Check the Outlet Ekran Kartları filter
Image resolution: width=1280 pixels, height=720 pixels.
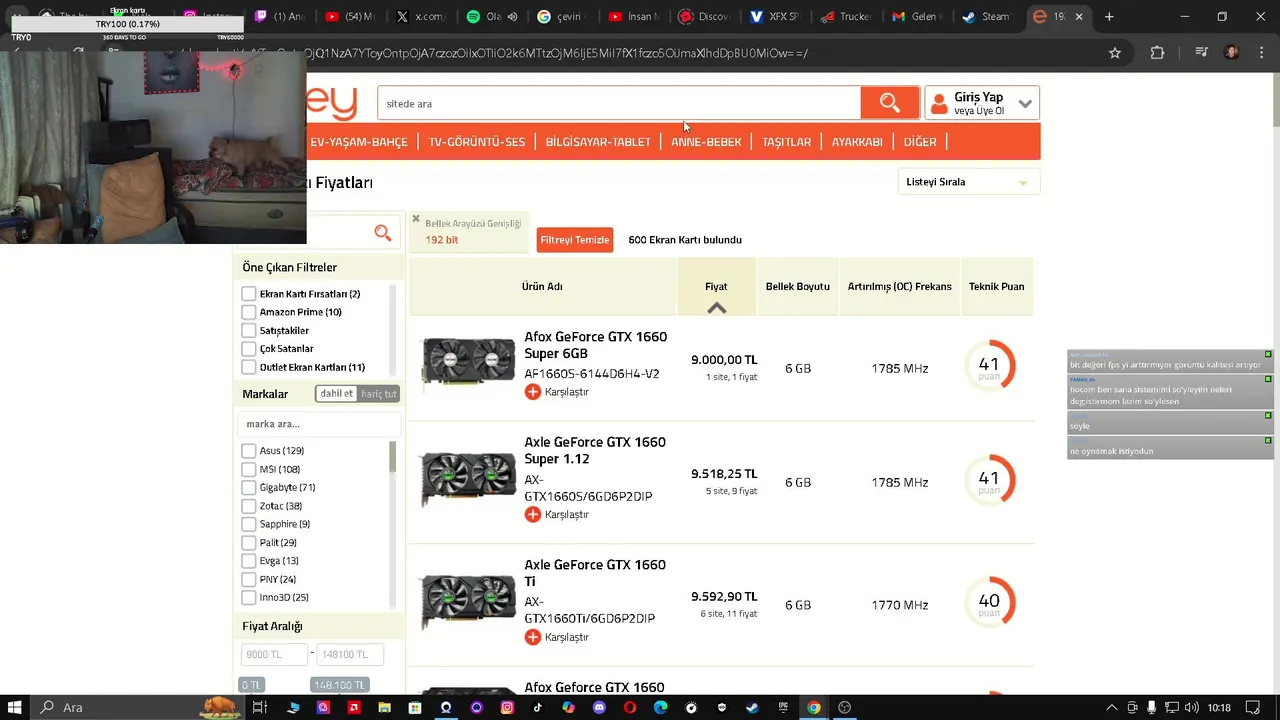coord(249,367)
